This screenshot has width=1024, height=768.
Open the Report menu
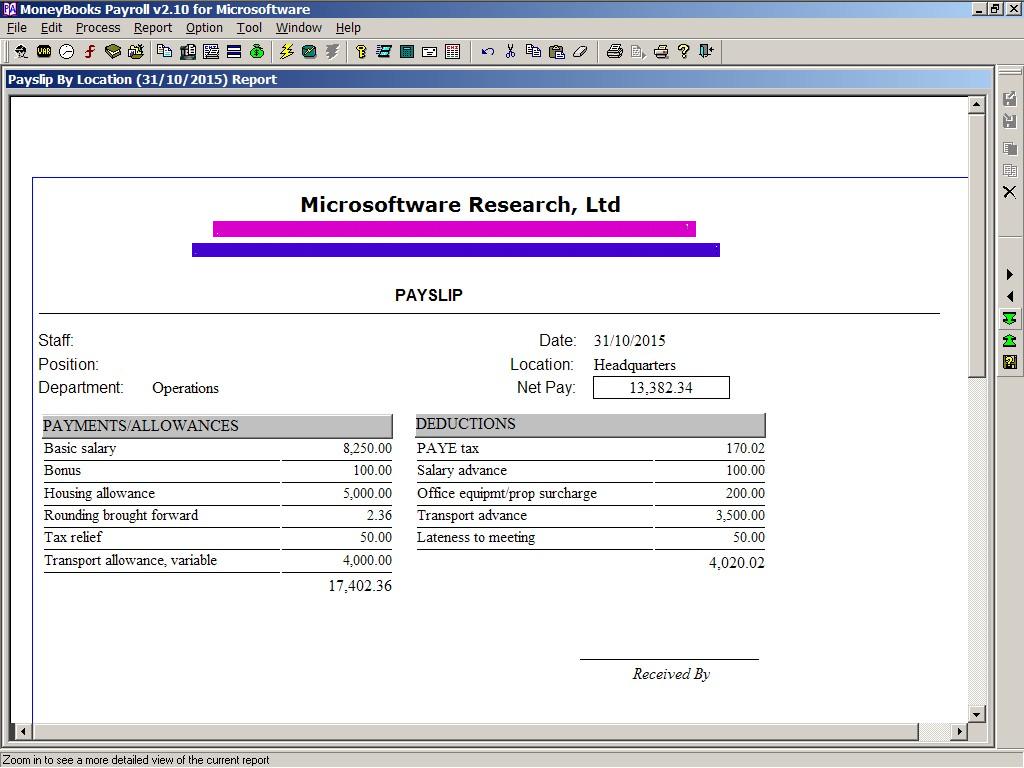153,28
